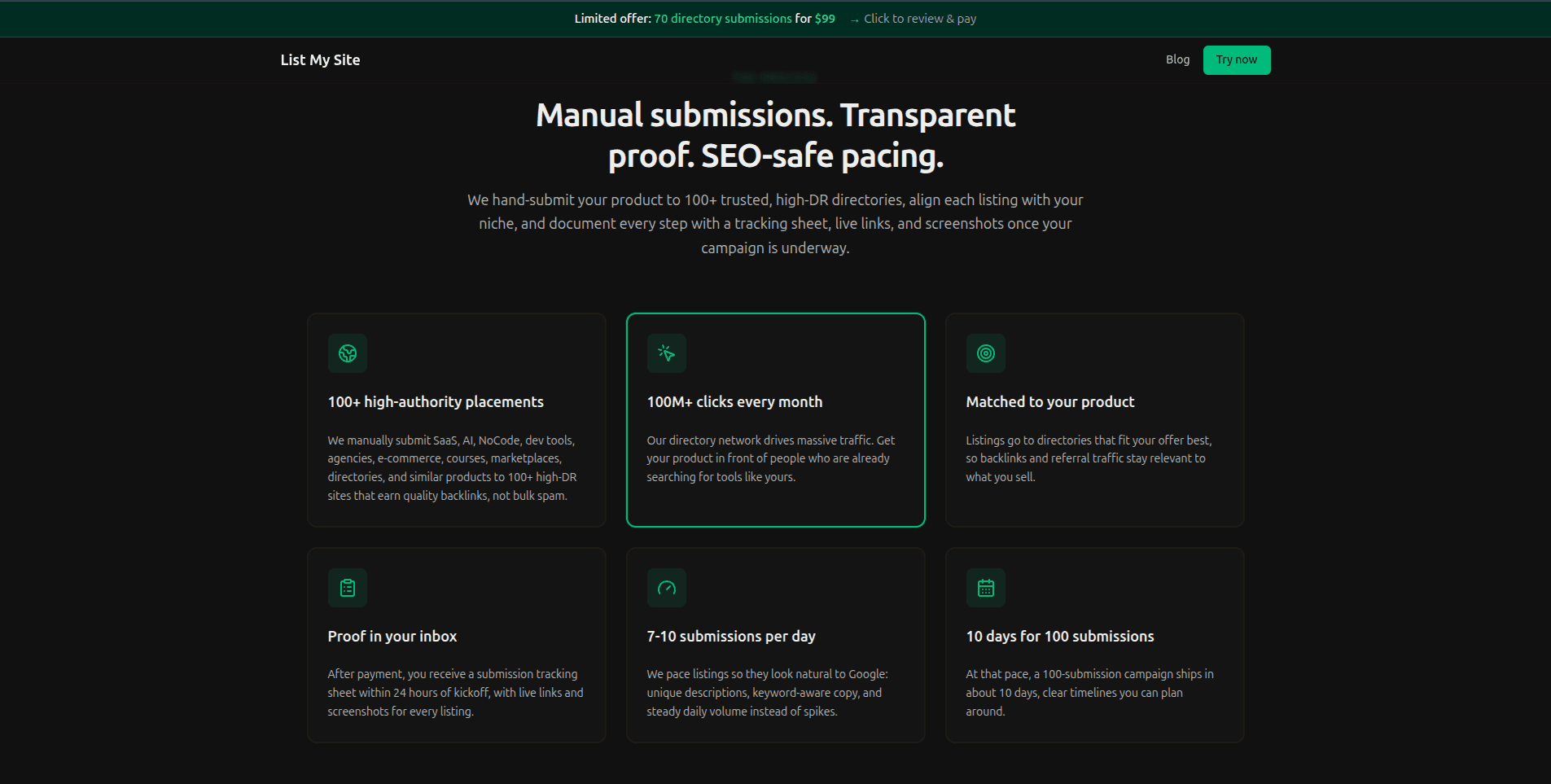Click the globe icon in high-authority placements card

(348, 353)
